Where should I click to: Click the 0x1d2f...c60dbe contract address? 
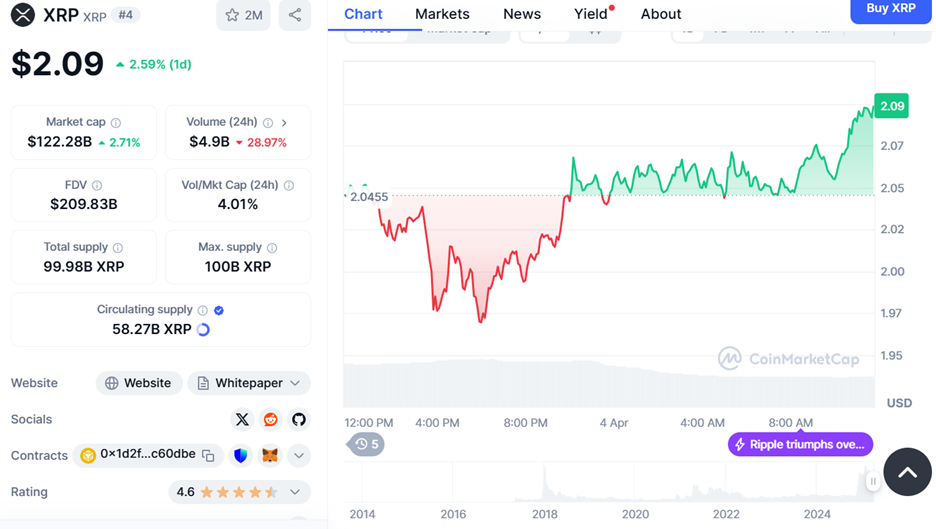coord(147,454)
